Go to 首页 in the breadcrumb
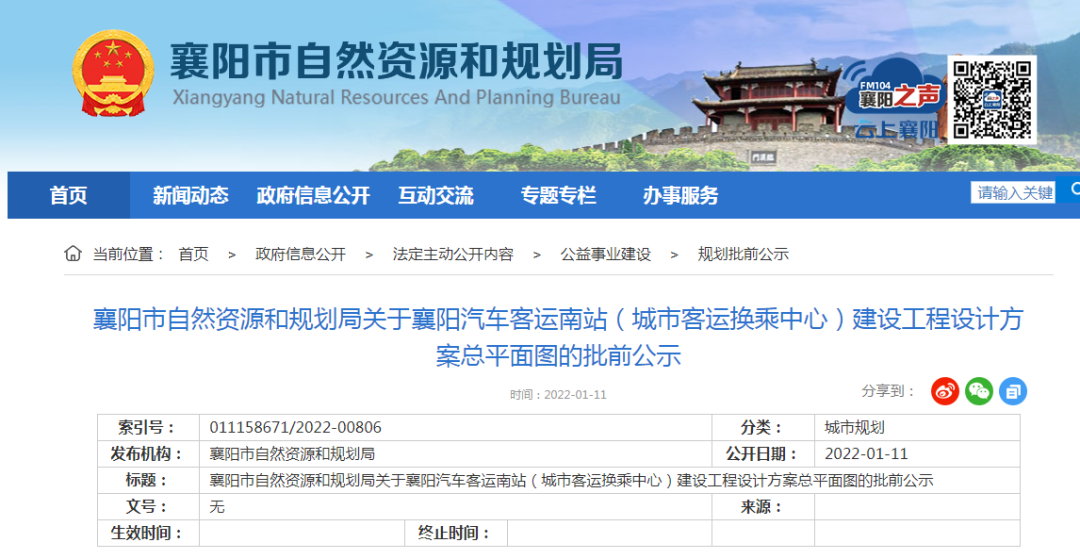 point(193,254)
